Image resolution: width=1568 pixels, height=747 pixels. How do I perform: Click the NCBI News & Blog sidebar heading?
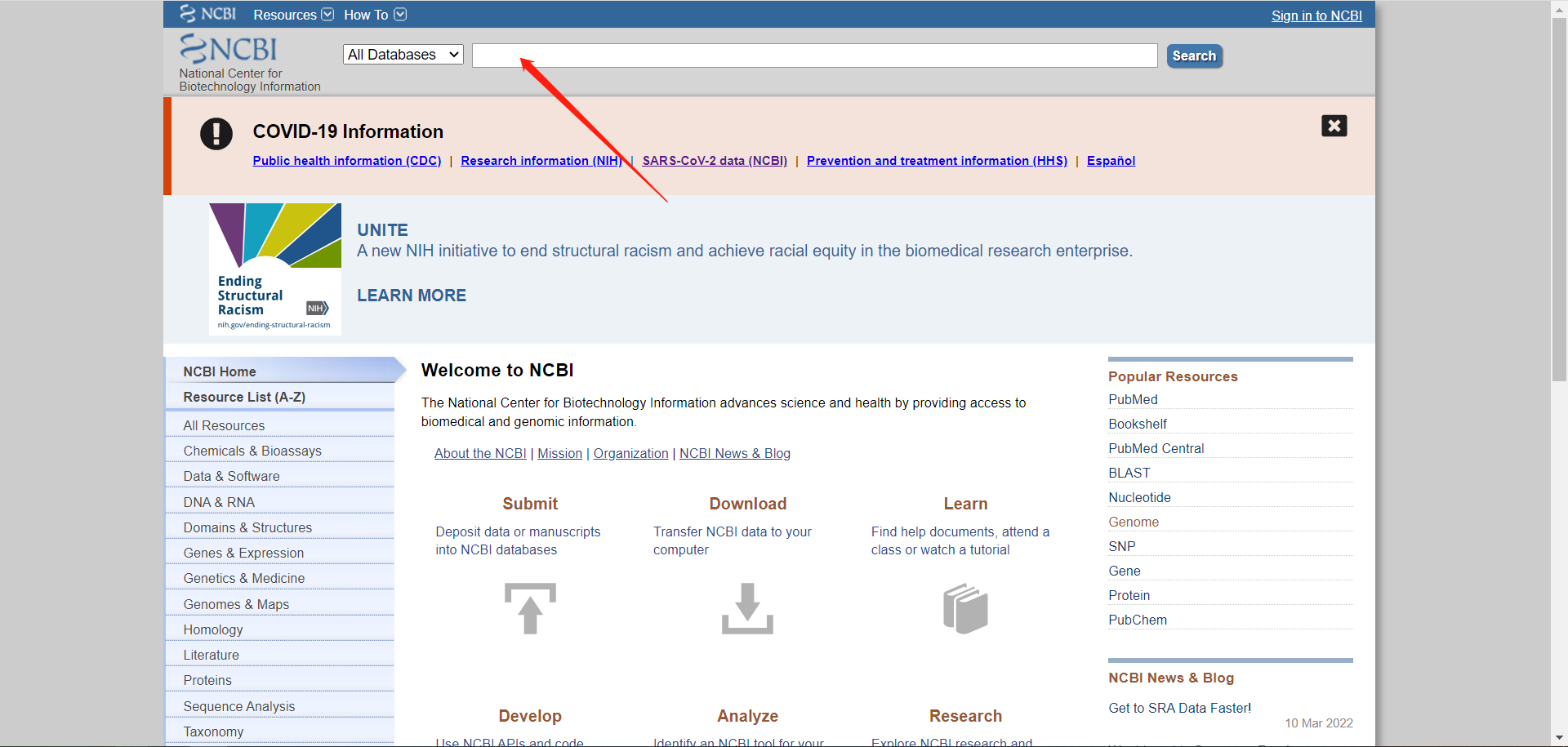1171,678
